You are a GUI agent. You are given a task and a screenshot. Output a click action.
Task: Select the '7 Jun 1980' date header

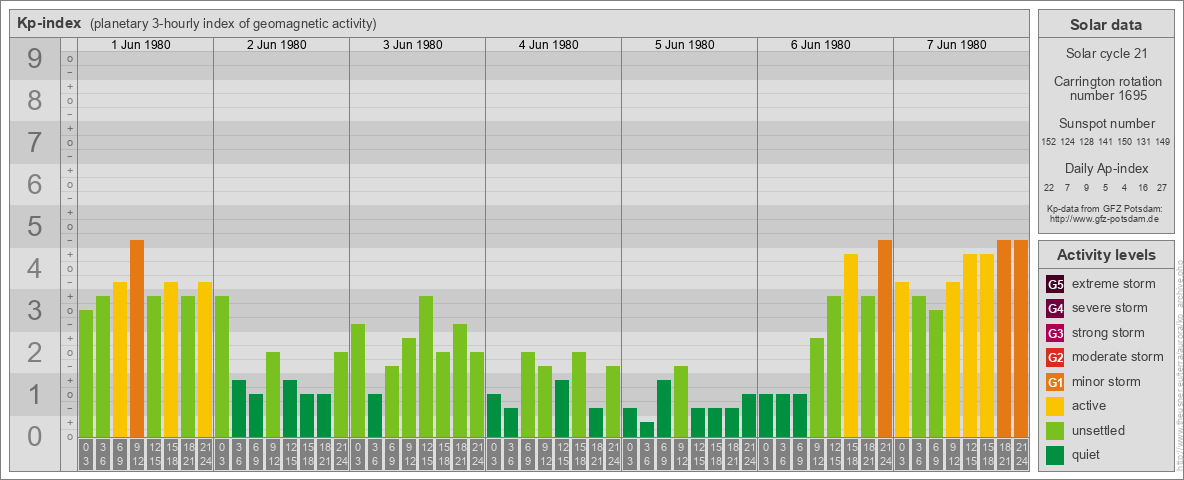[x=957, y=45]
